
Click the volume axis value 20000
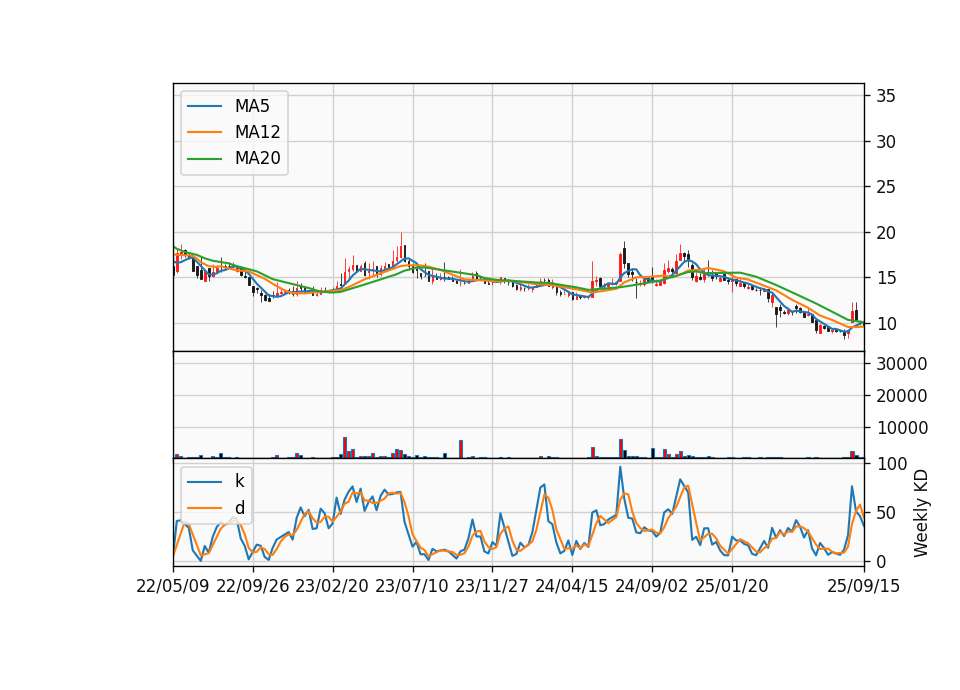point(902,396)
